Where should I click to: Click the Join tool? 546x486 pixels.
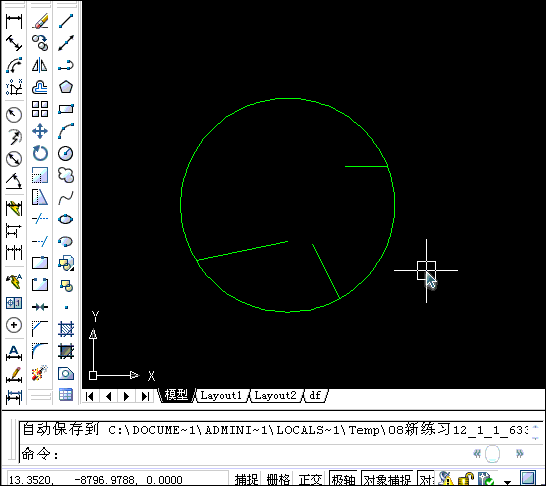click(x=40, y=307)
